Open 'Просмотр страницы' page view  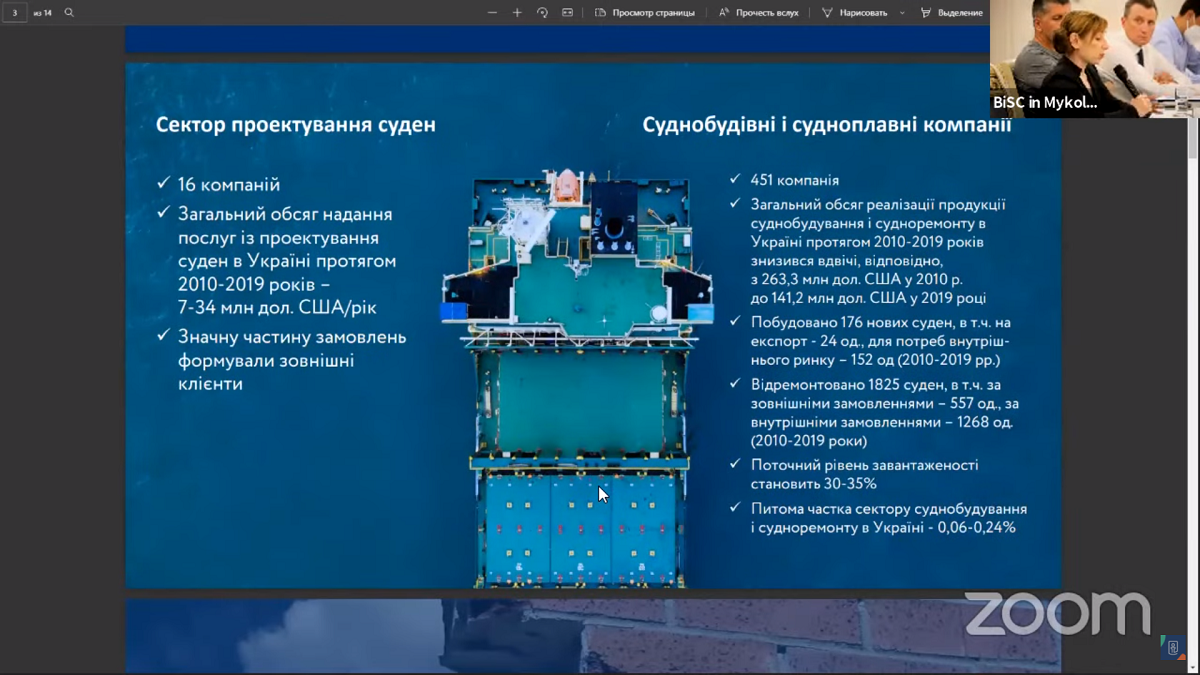tap(644, 13)
